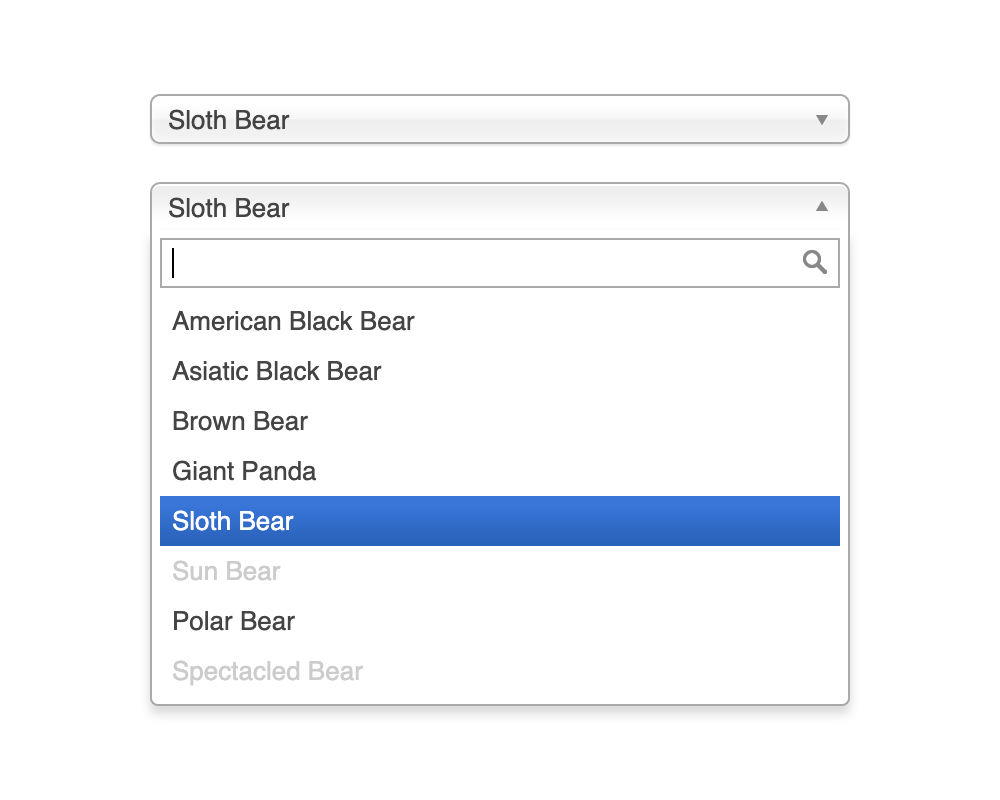Viewport: 1000px width, 800px height.
Task: Open the closed Sloth Bear dropdown at top
Action: pyautogui.click(x=499, y=120)
